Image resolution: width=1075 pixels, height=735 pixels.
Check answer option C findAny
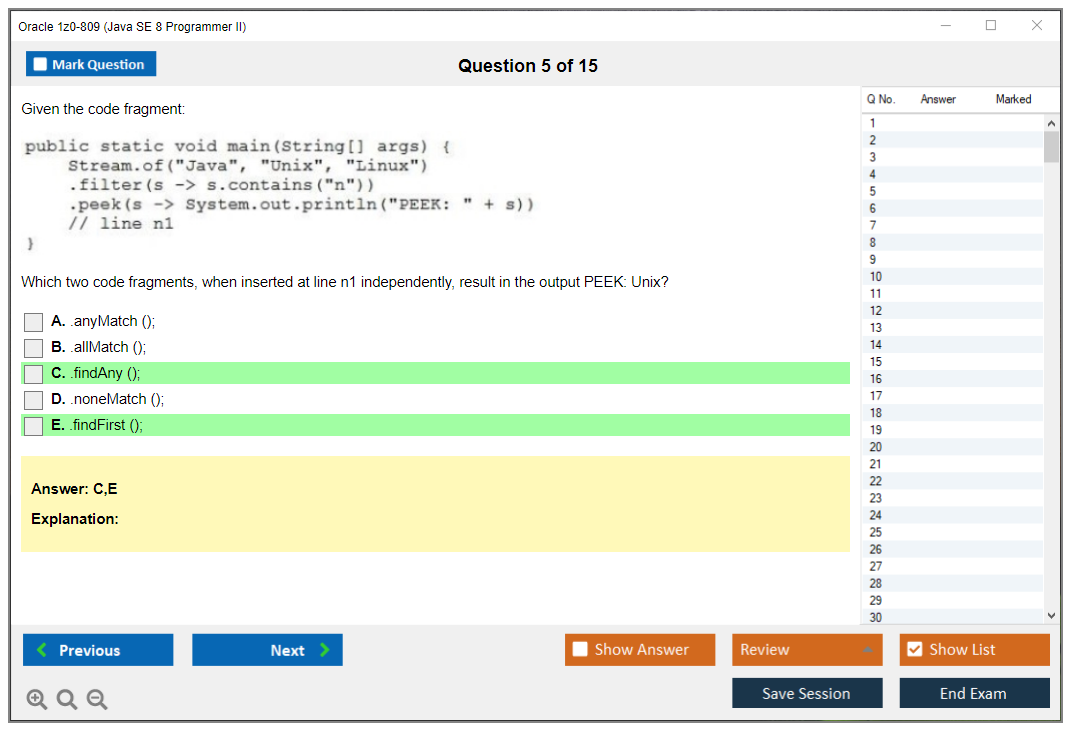pos(33,373)
